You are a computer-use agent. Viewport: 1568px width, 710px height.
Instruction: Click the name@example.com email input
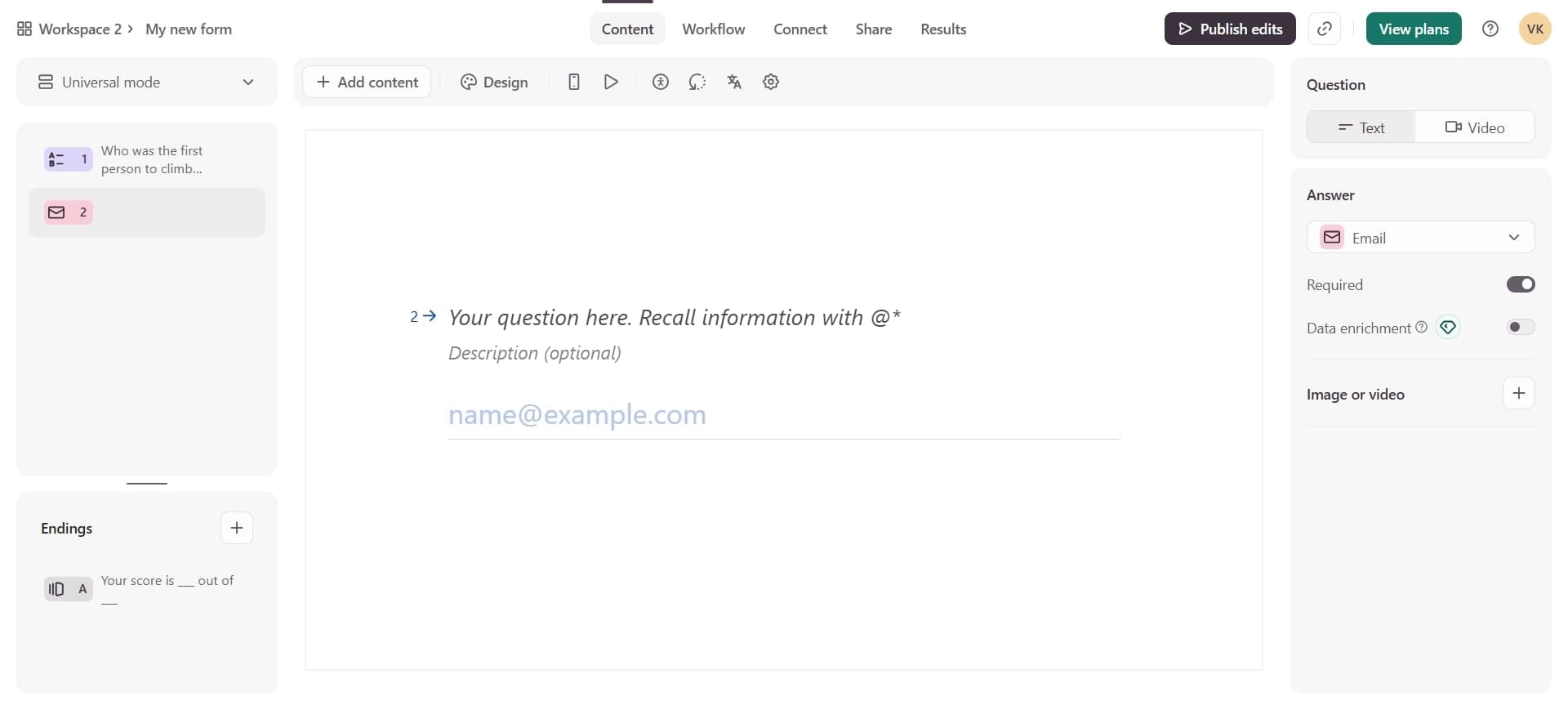784,415
